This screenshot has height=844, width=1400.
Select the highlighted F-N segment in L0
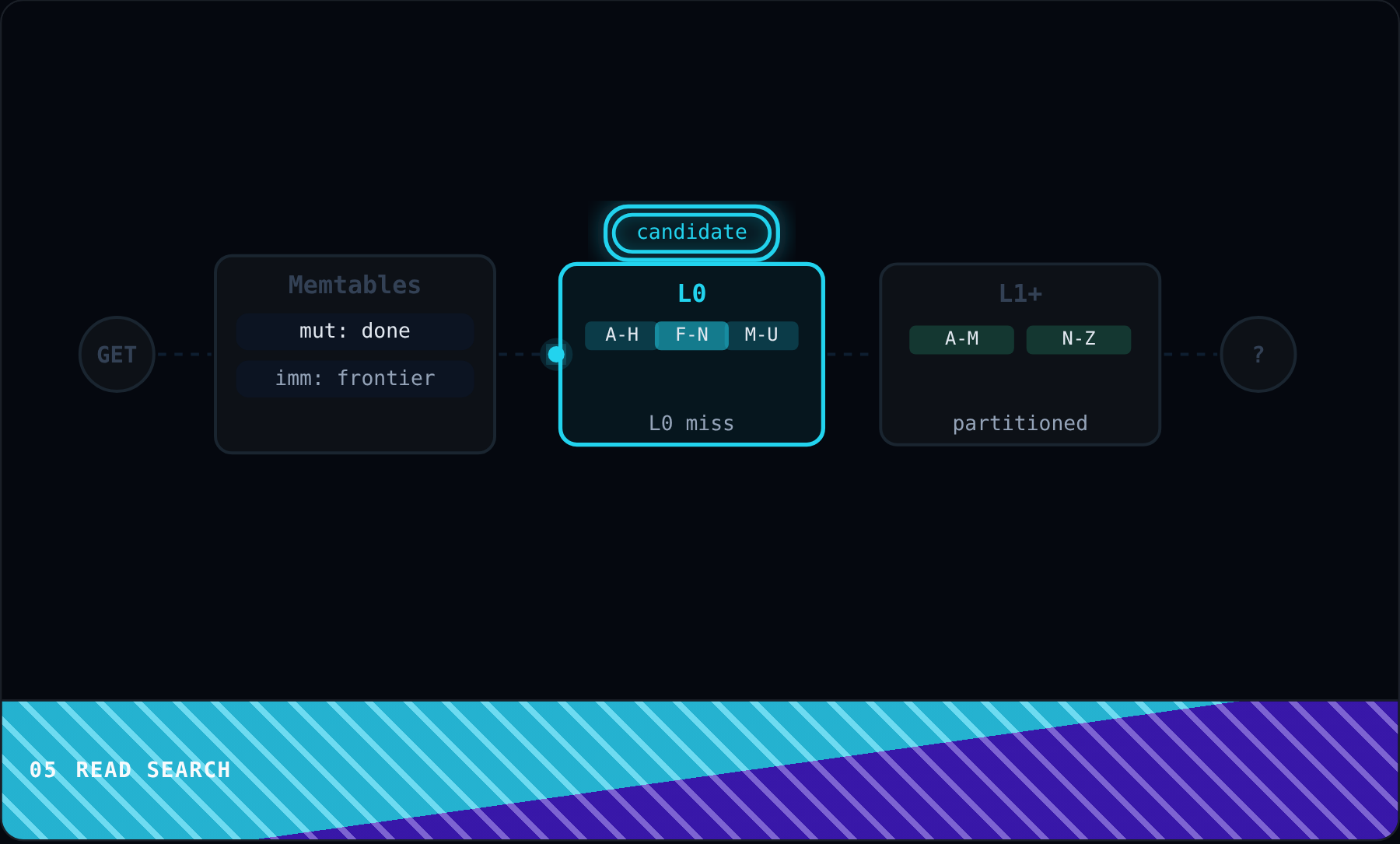point(691,335)
